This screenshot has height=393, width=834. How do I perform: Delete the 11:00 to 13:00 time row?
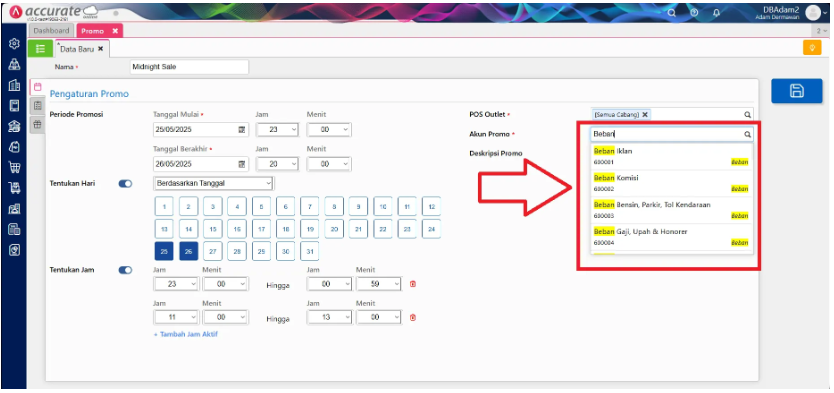(413, 317)
